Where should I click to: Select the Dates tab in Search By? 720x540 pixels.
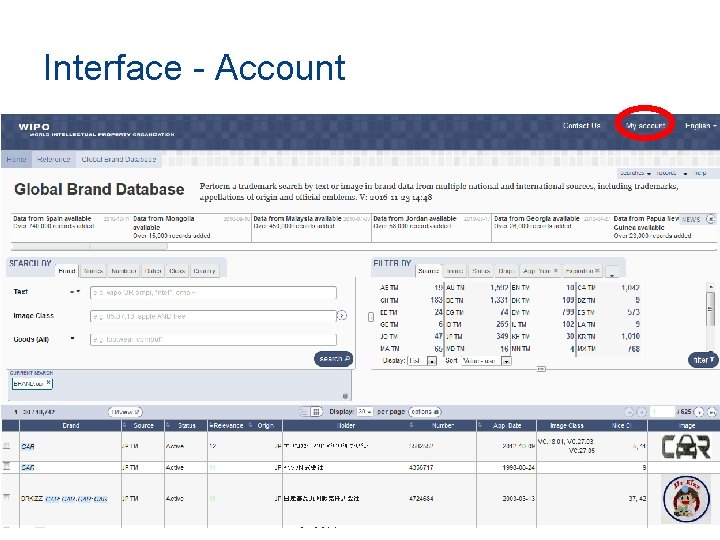pos(152,271)
